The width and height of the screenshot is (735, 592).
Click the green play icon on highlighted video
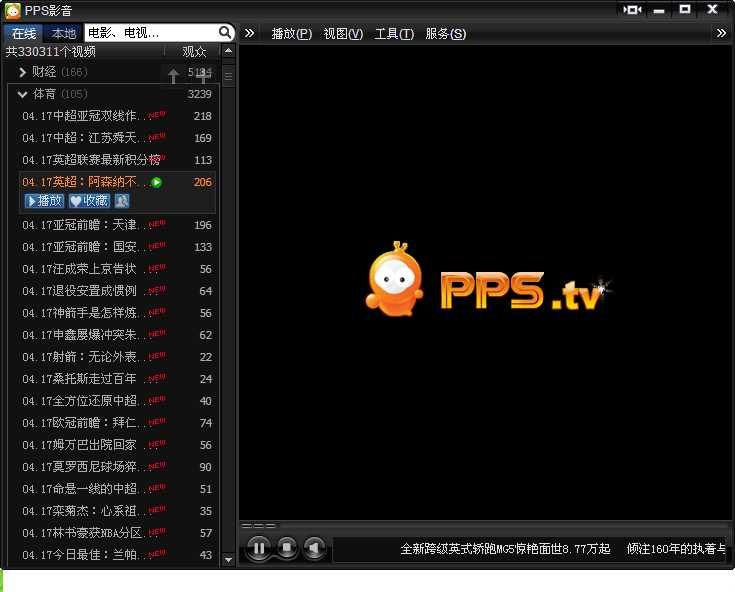tap(157, 182)
